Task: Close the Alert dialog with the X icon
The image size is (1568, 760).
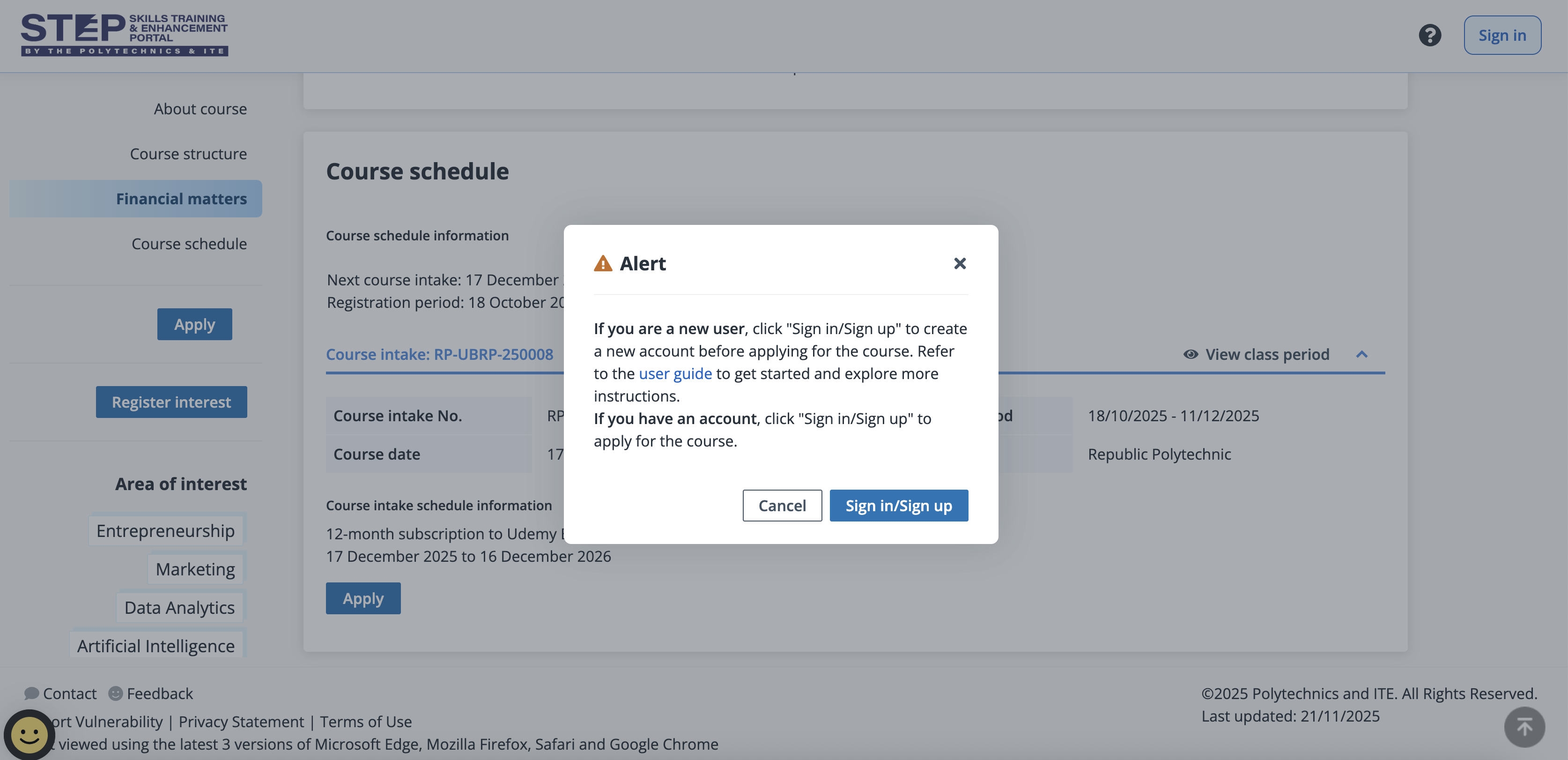Action: pos(959,263)
